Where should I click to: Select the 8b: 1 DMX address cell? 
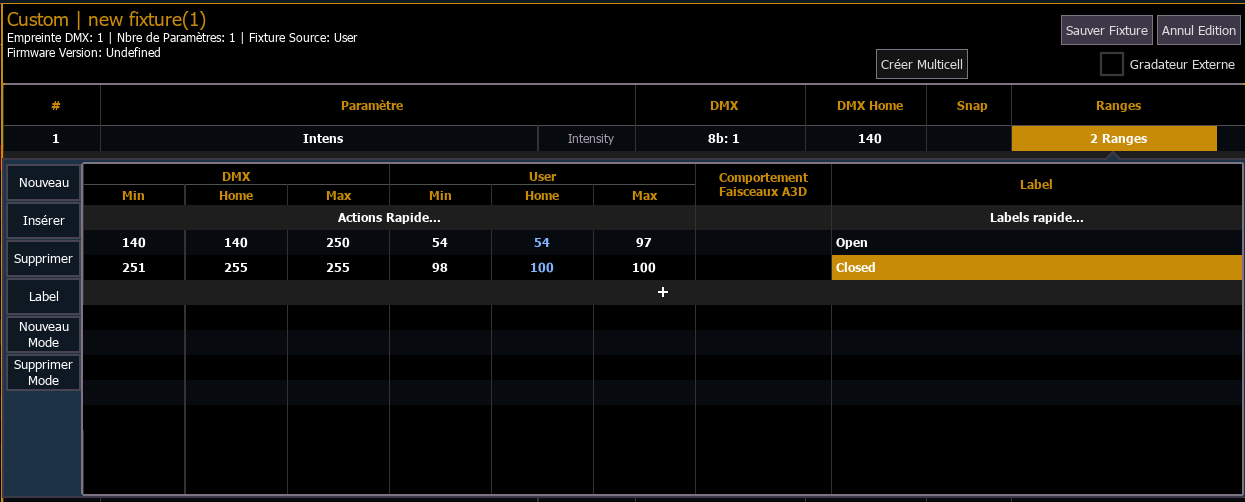[x=720, y=139]
